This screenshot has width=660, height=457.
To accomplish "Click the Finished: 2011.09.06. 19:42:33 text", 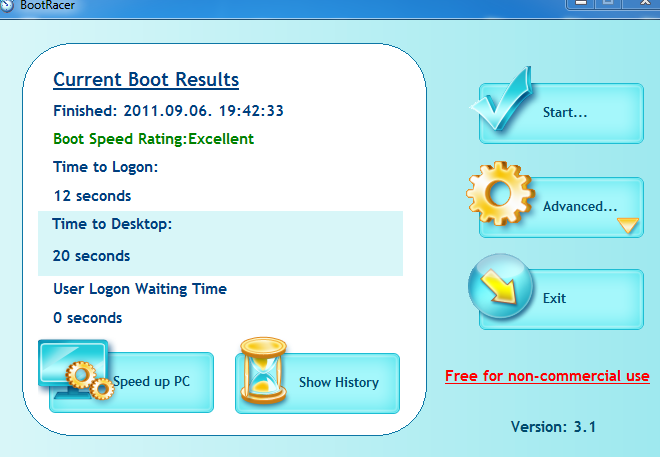I will 168,111.
